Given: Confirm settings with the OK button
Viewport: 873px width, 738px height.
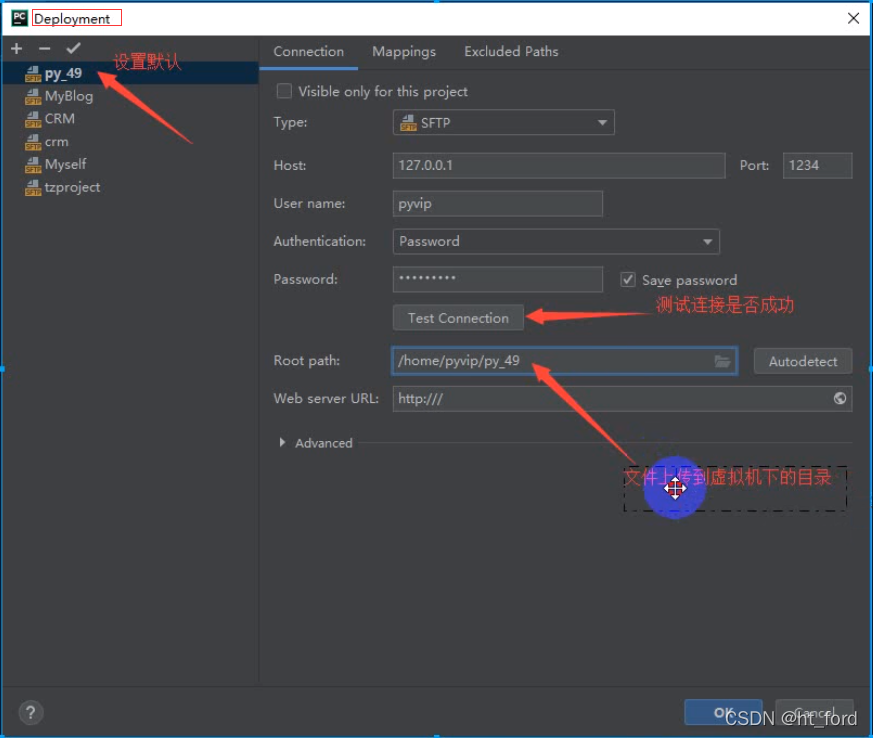Looking at the screenshot, I should tap(723, 712).
